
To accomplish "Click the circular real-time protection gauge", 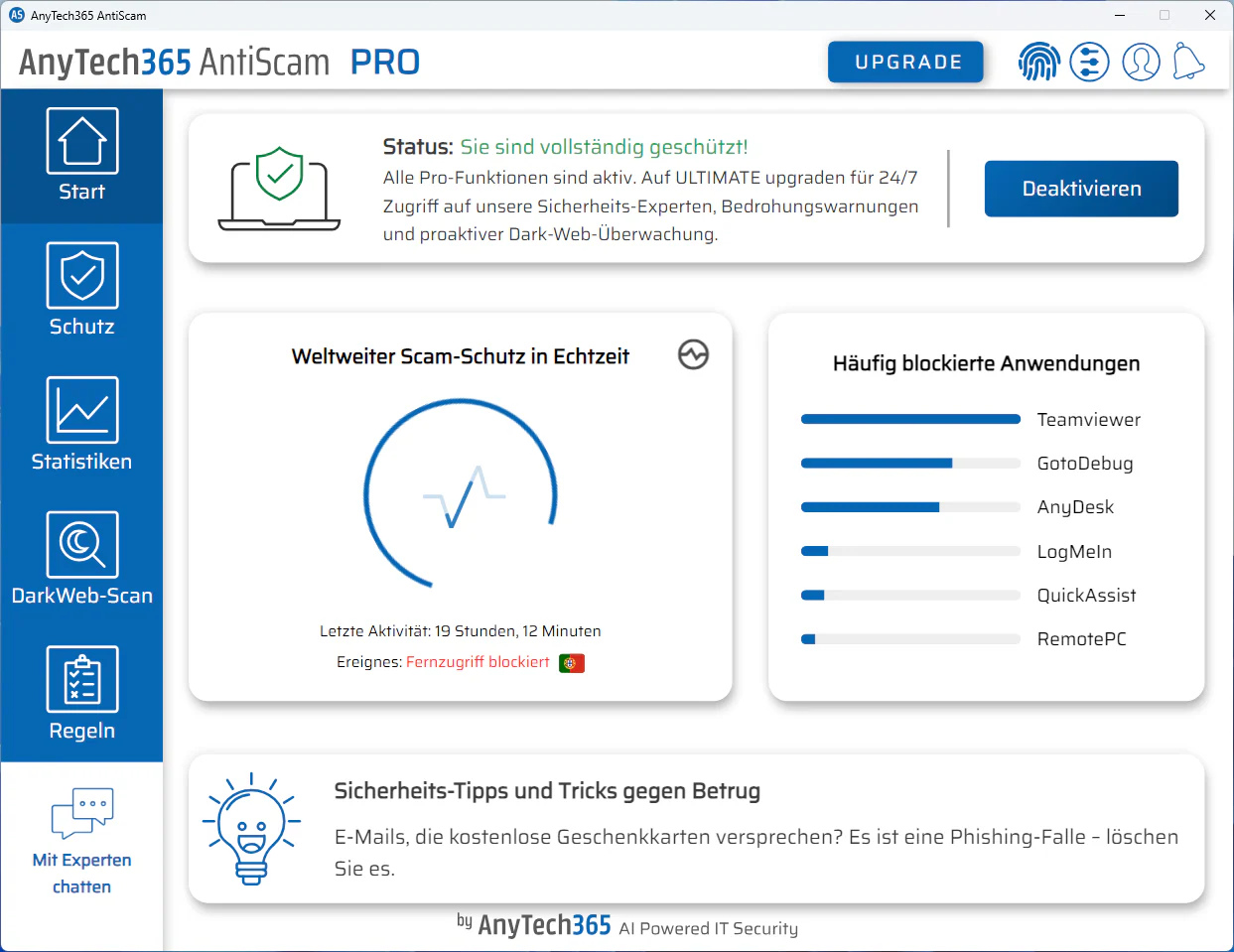I will point(461,493).
